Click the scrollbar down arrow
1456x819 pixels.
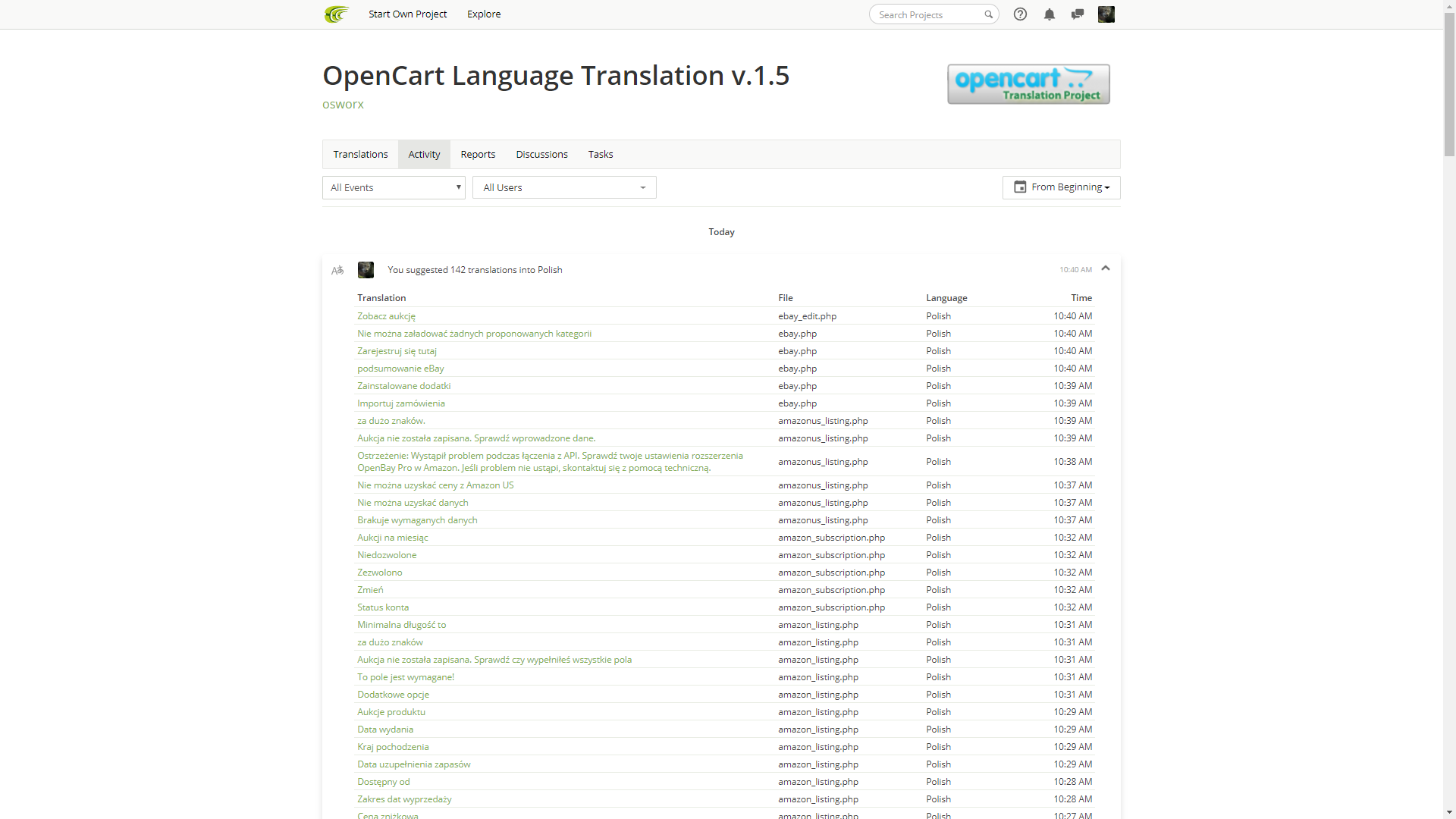point(1449,812)
